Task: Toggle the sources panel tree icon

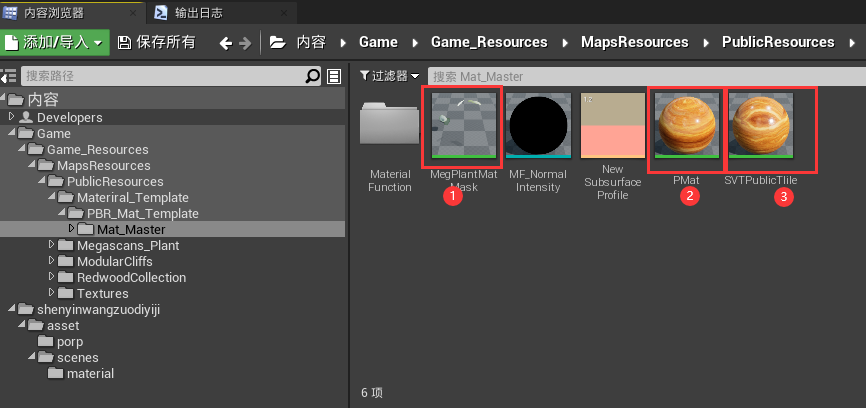Action: [x=8, y=76]
